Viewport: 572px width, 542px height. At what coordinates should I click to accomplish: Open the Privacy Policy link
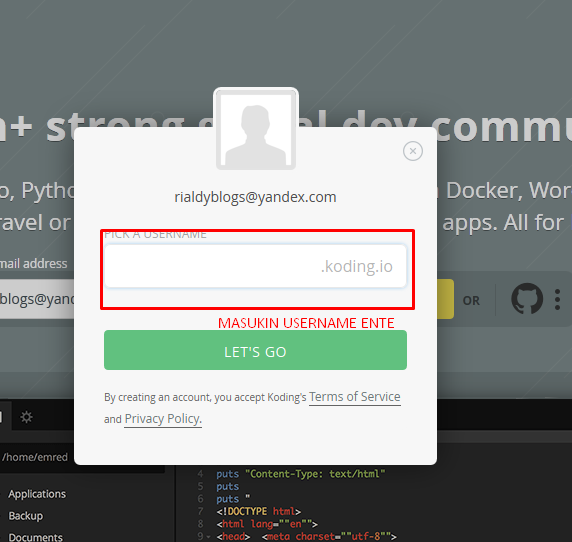pos(163,419)
